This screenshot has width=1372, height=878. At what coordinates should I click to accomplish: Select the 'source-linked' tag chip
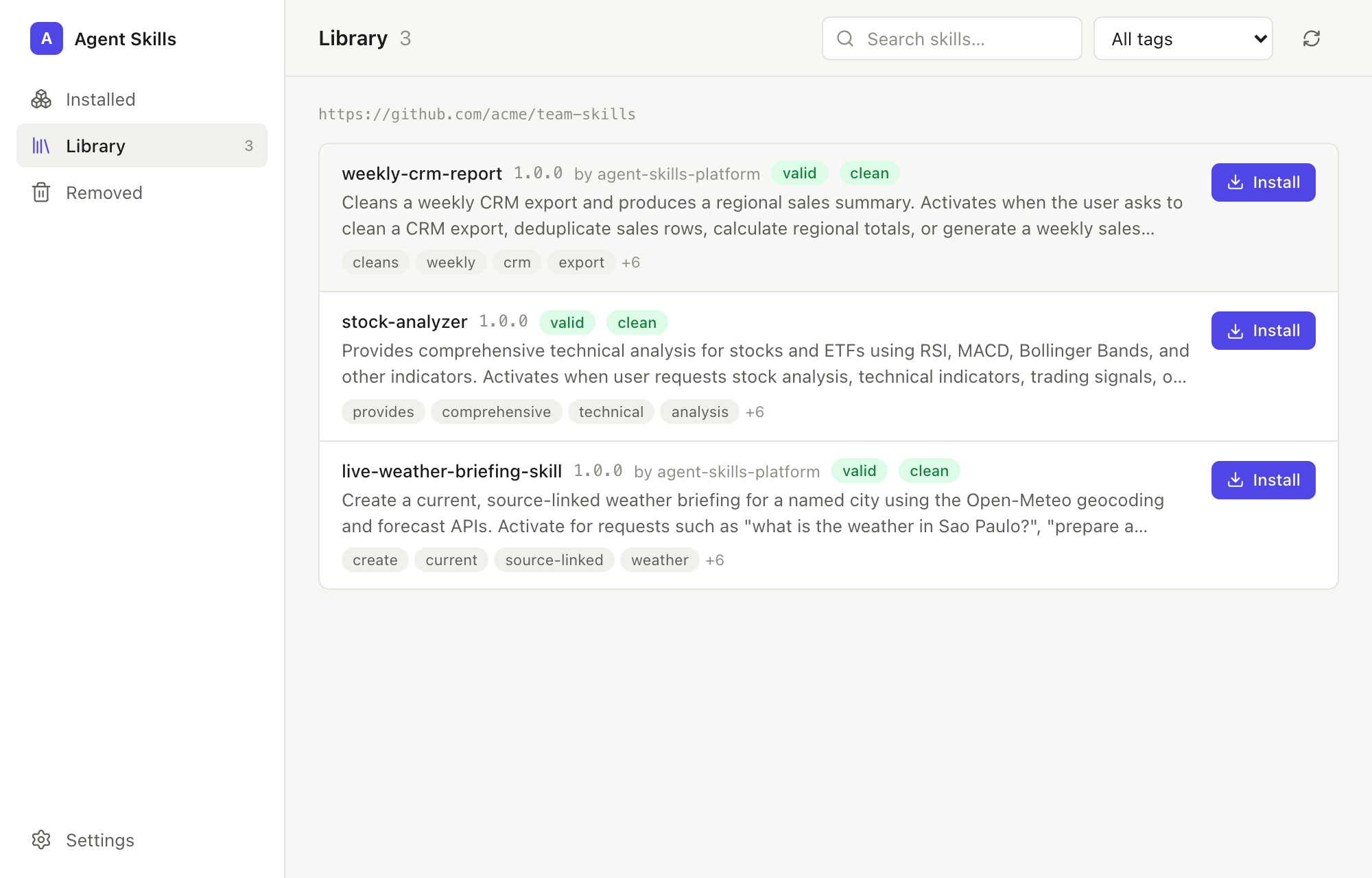tap(554, 560)
